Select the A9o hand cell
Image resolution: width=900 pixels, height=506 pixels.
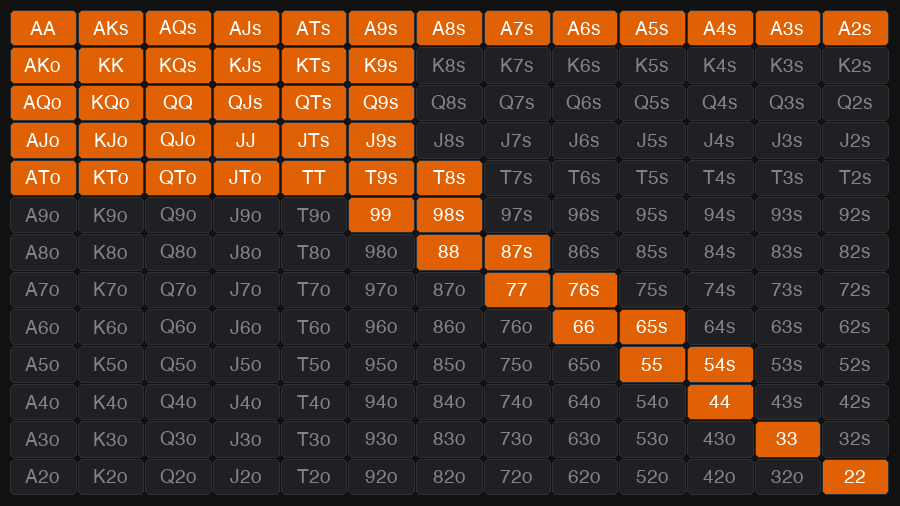(x=43, y=215)
